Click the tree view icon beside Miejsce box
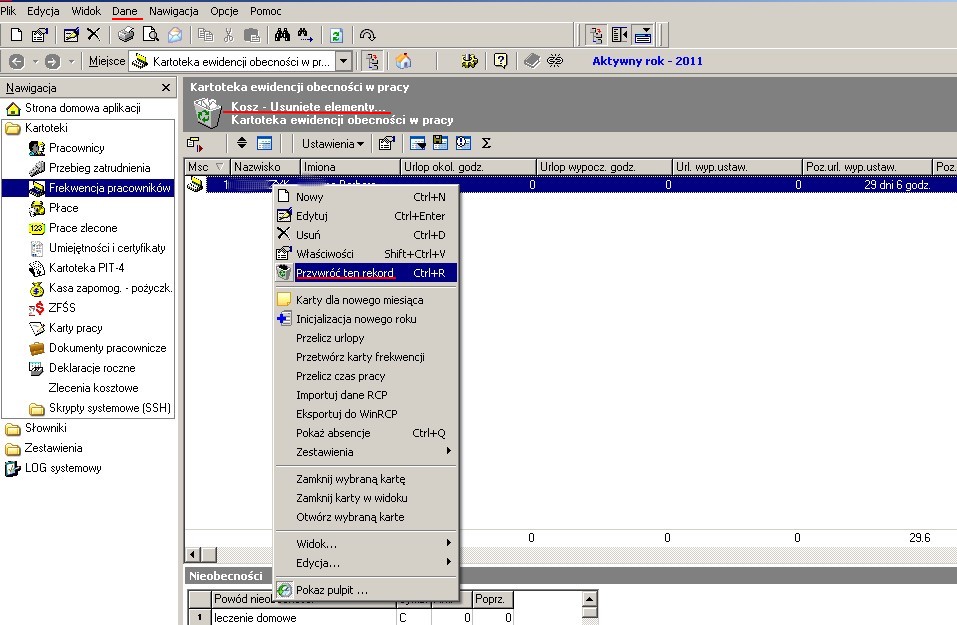This screenshot has height=625, width=957. (372, 61)
